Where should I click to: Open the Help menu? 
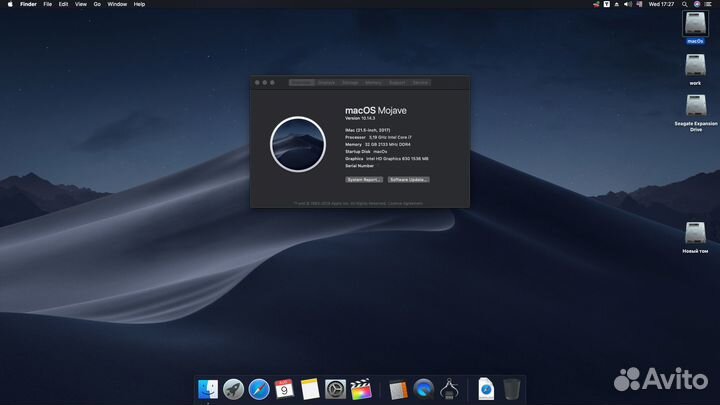click(x=139, y=4)
